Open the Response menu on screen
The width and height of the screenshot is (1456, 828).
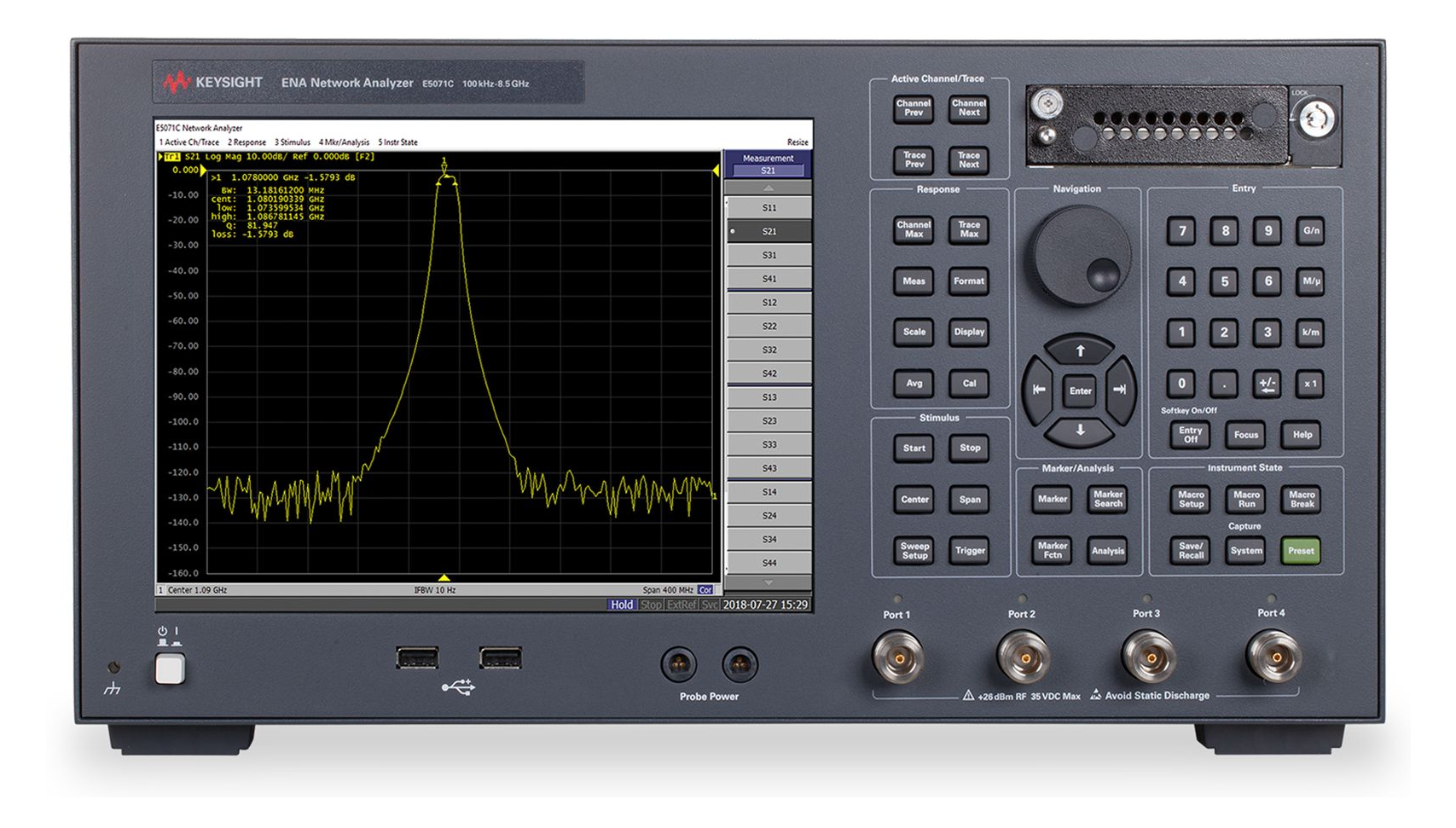[247, 142]
